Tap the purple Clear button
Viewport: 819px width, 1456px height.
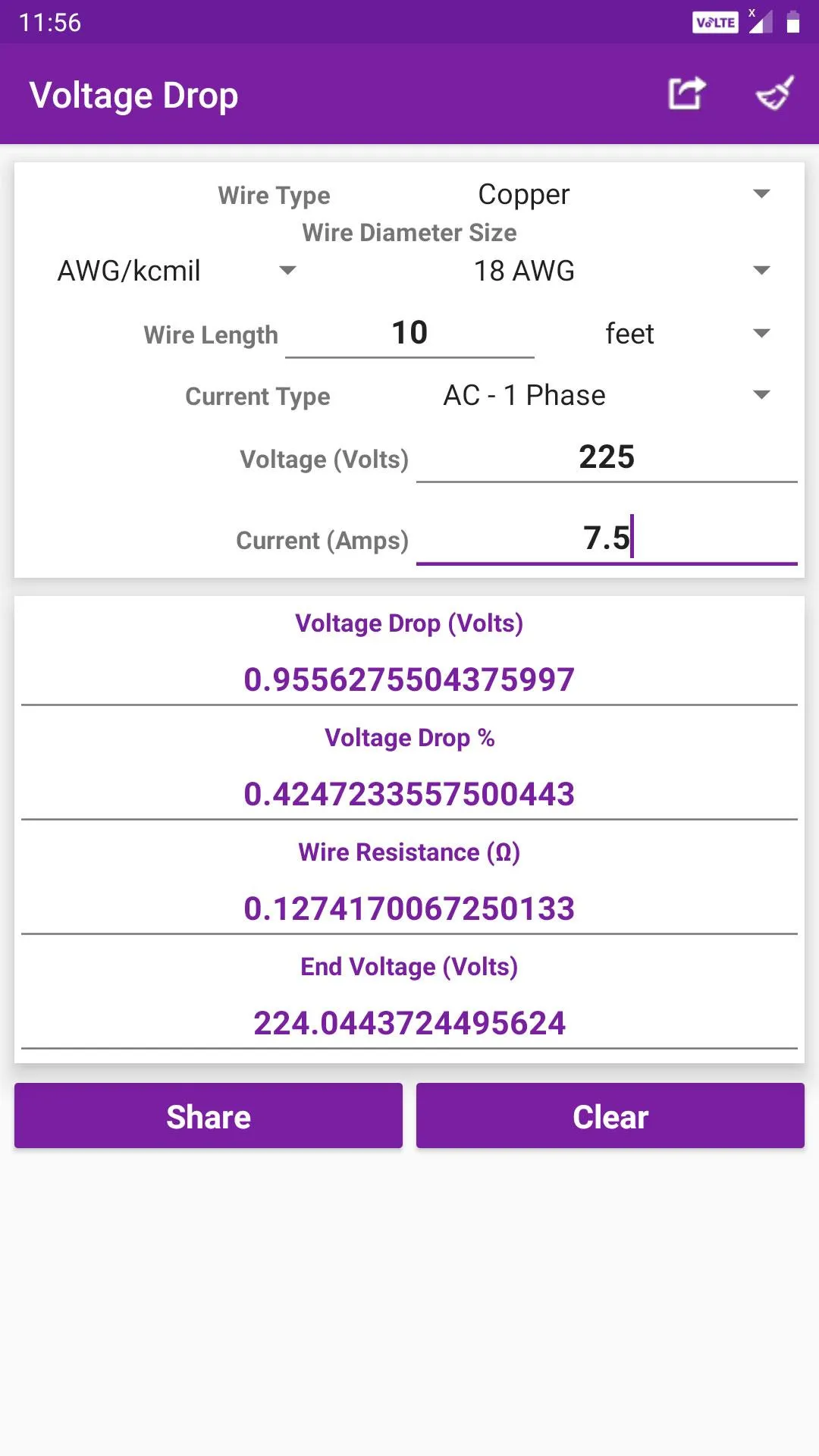point(610,1116)
